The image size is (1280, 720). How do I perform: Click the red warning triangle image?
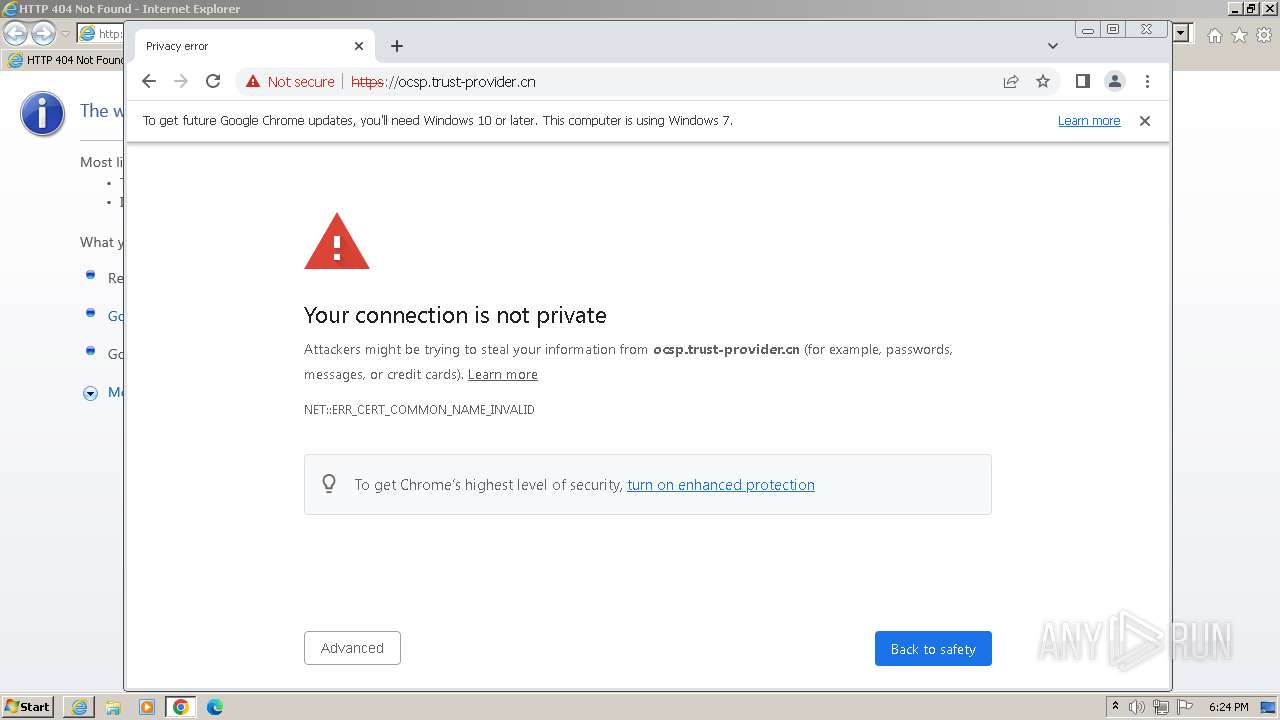coord(337,241)
